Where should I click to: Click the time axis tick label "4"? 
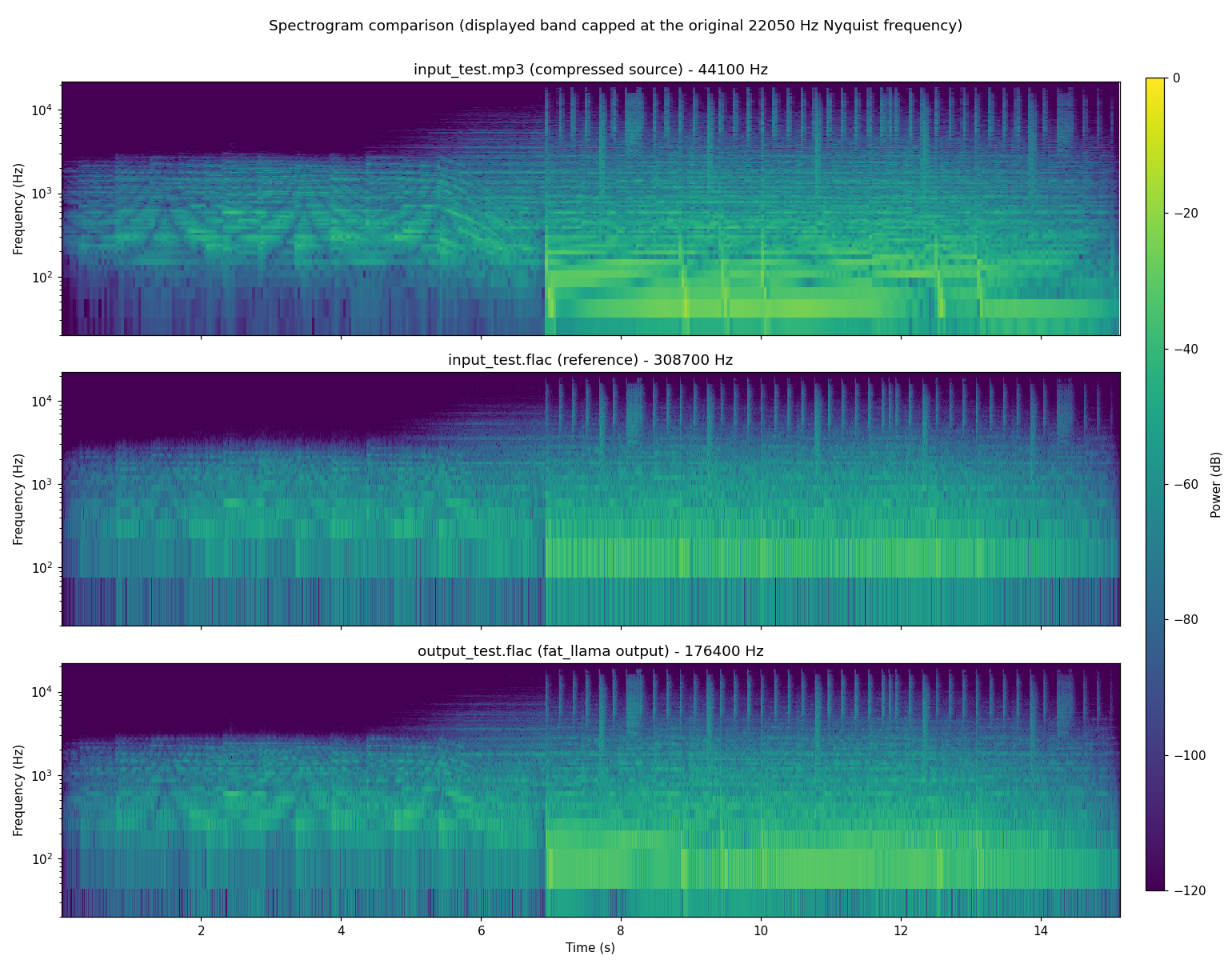point(341,931)
